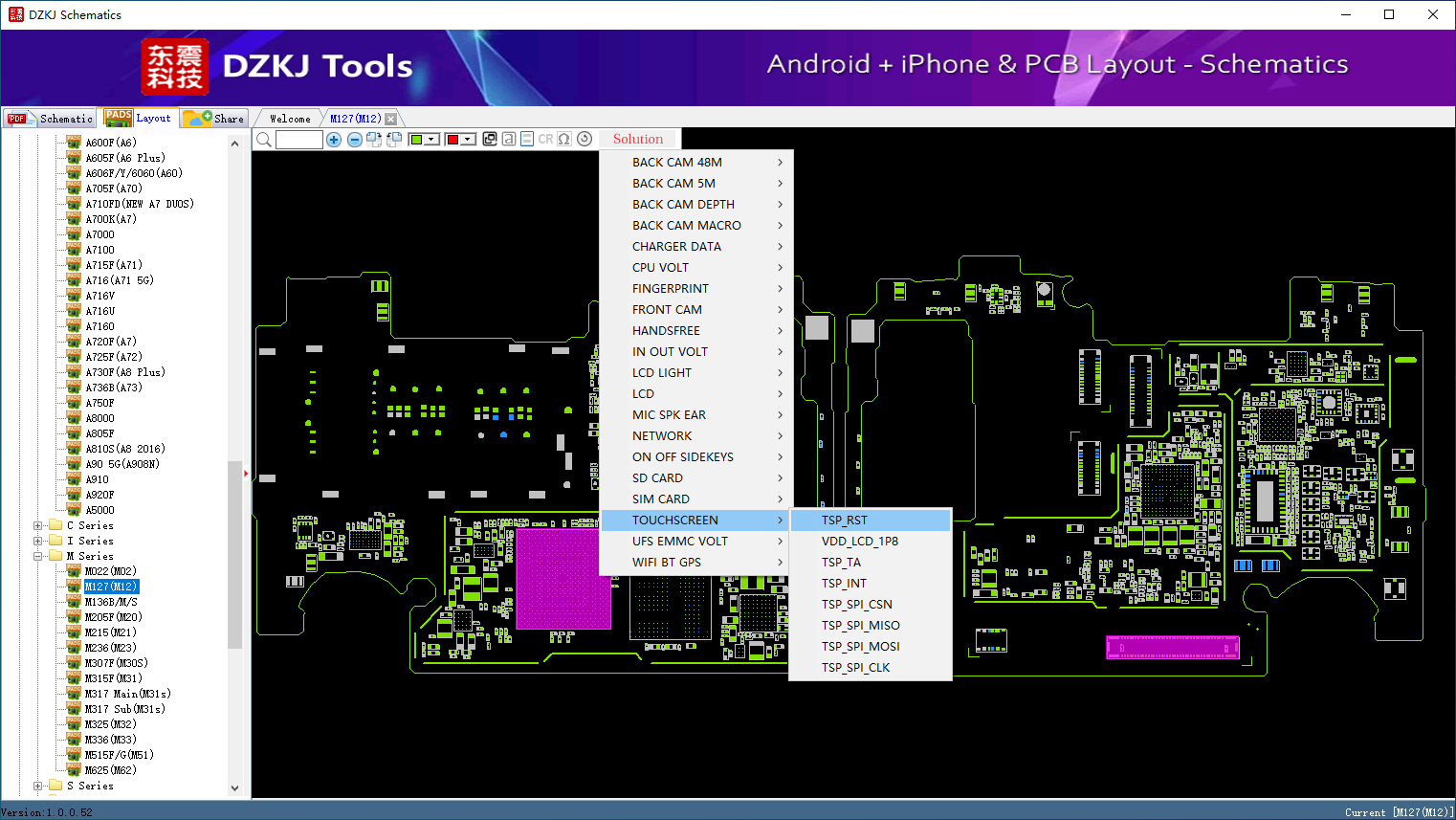1456x820 pixels.
Task: Click the rotate clockwise icon
Action: tap(374, 140)
